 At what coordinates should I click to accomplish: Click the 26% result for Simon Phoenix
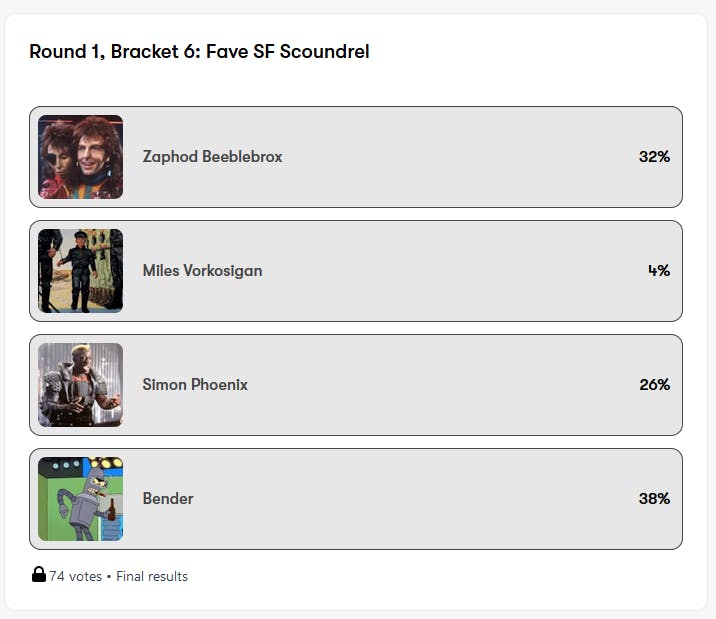click(654, 385)
